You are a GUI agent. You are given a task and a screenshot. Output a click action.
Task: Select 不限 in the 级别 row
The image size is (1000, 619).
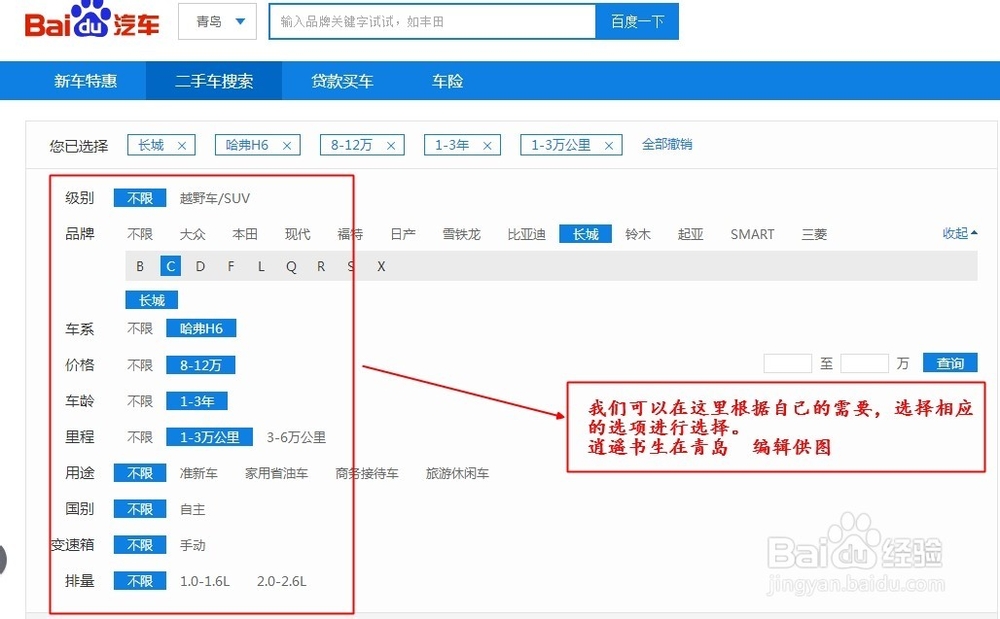[x=140, y=198]
